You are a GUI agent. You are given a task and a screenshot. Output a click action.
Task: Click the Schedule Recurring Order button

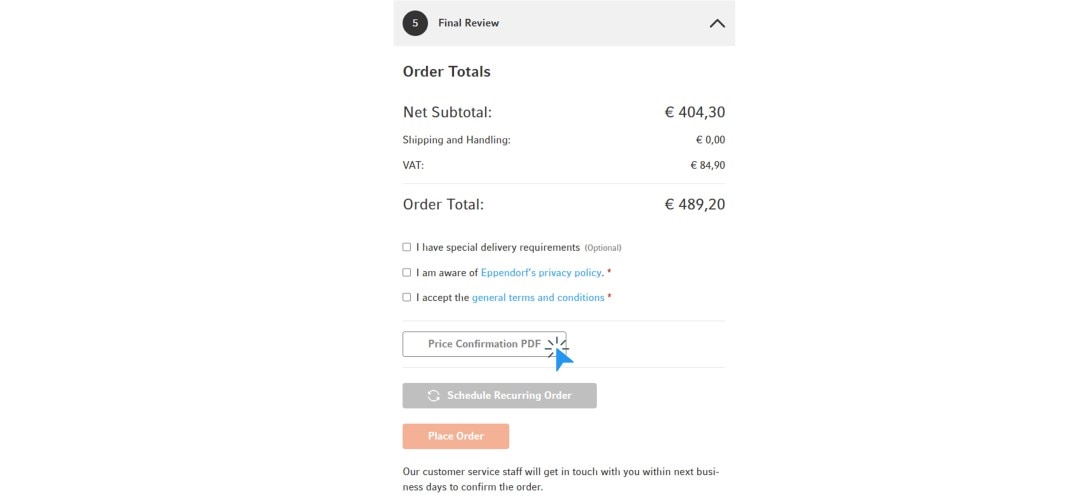point(499,396)
